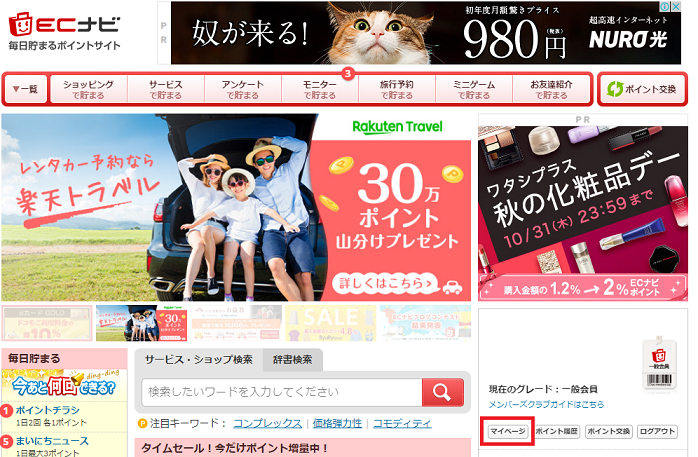Click the orange P coin icon by keywords
The width and height of the screenshot is (698, 457).
pyautogui.click(x=142, y=423)
